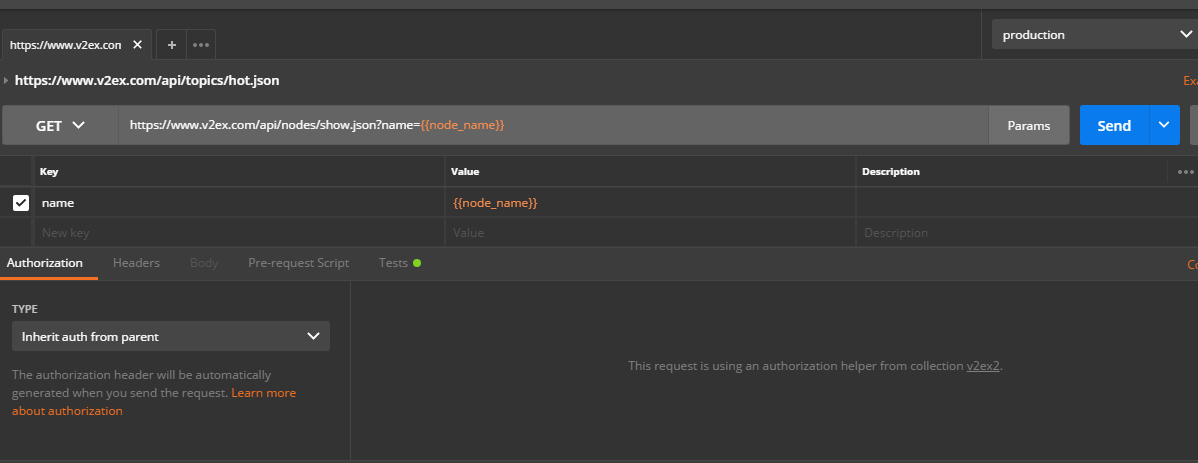Open params table more options dots

[x=1185, y=172]
